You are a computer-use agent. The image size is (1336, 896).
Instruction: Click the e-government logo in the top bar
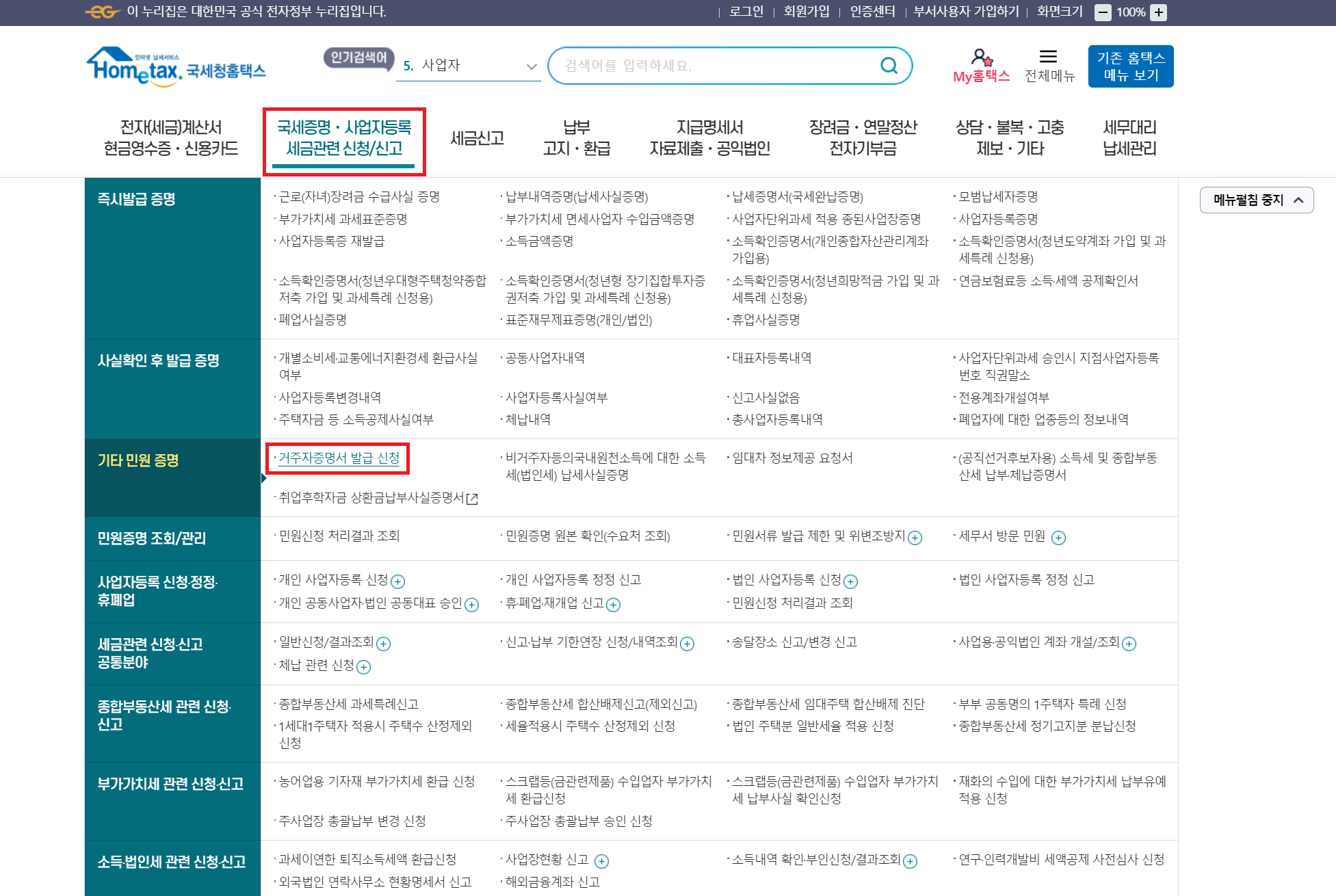click(102, 12)
